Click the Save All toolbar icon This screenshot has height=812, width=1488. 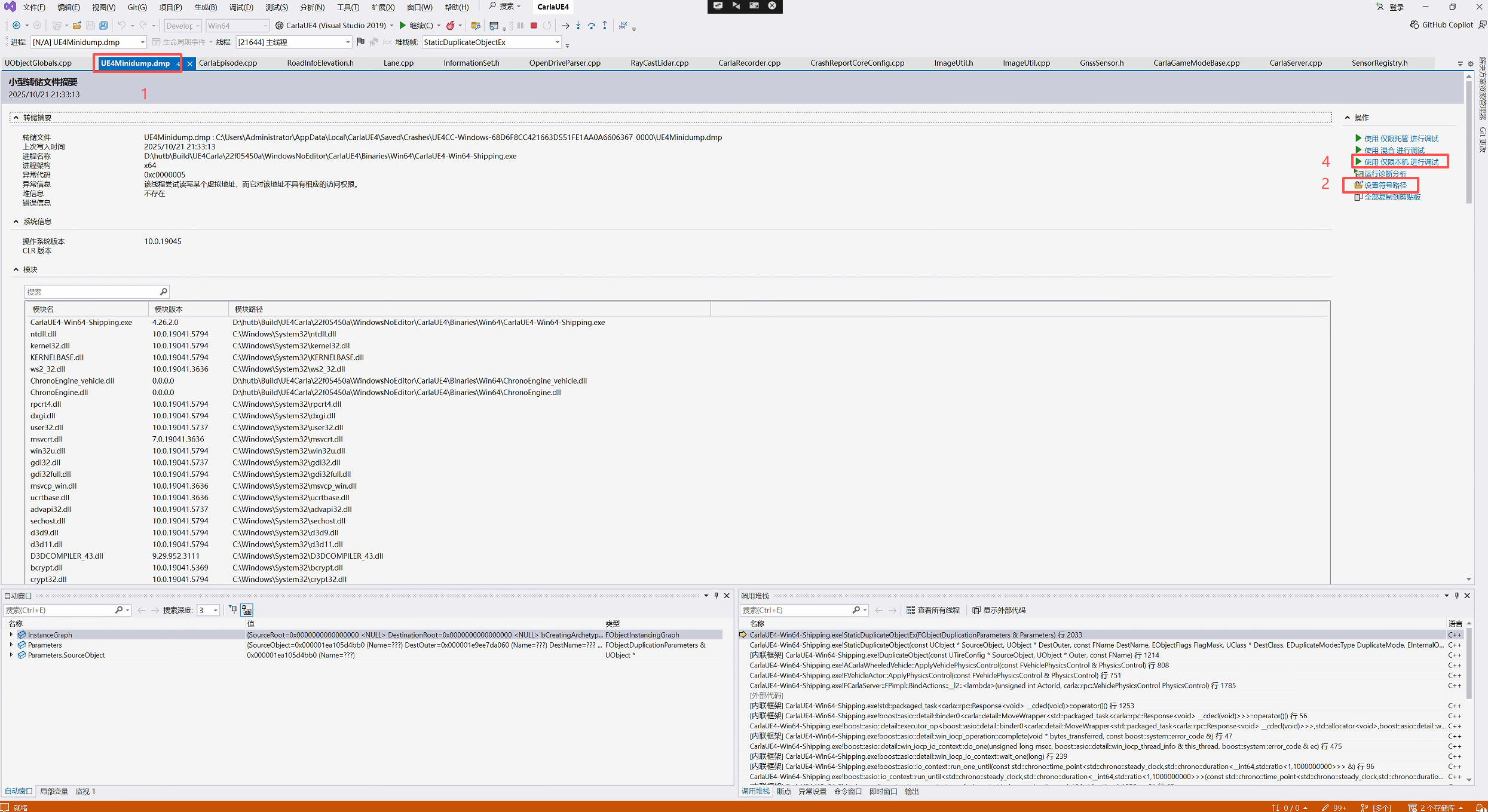pos(103,26)
